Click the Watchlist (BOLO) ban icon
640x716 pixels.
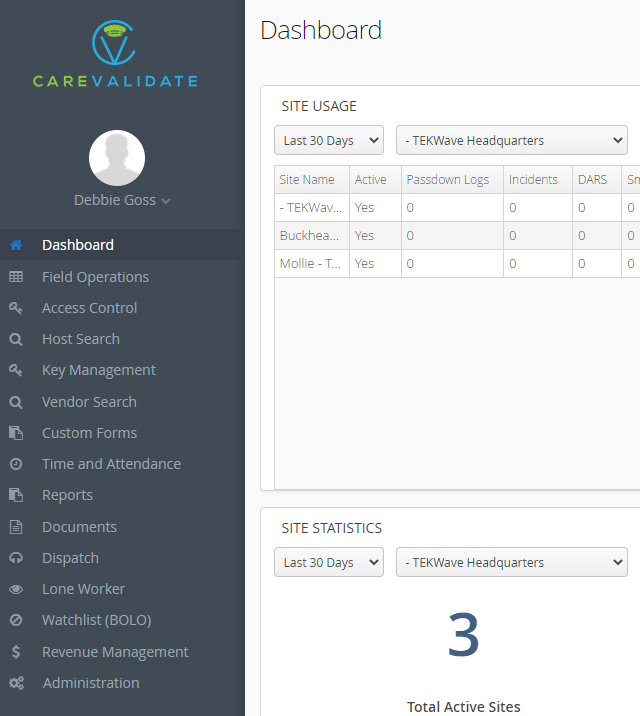[x=16, y=620]
